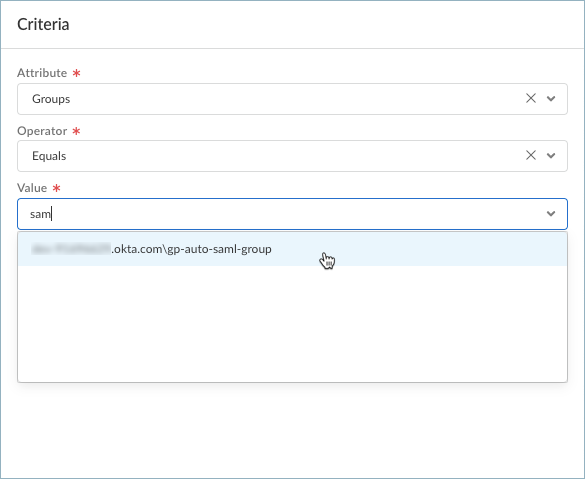The image size is (585, 479).
Task: Click the Criteria panel heading
Action: point(43,24)
